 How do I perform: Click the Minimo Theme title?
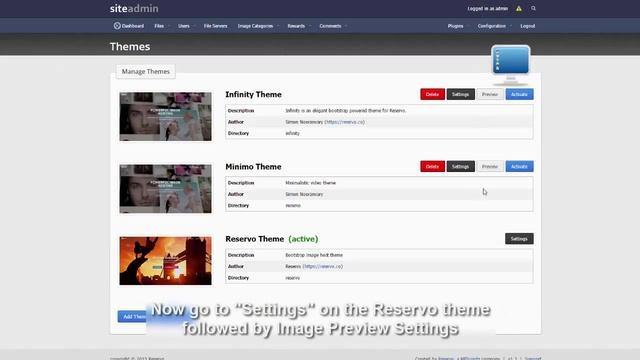click(253, 167)
